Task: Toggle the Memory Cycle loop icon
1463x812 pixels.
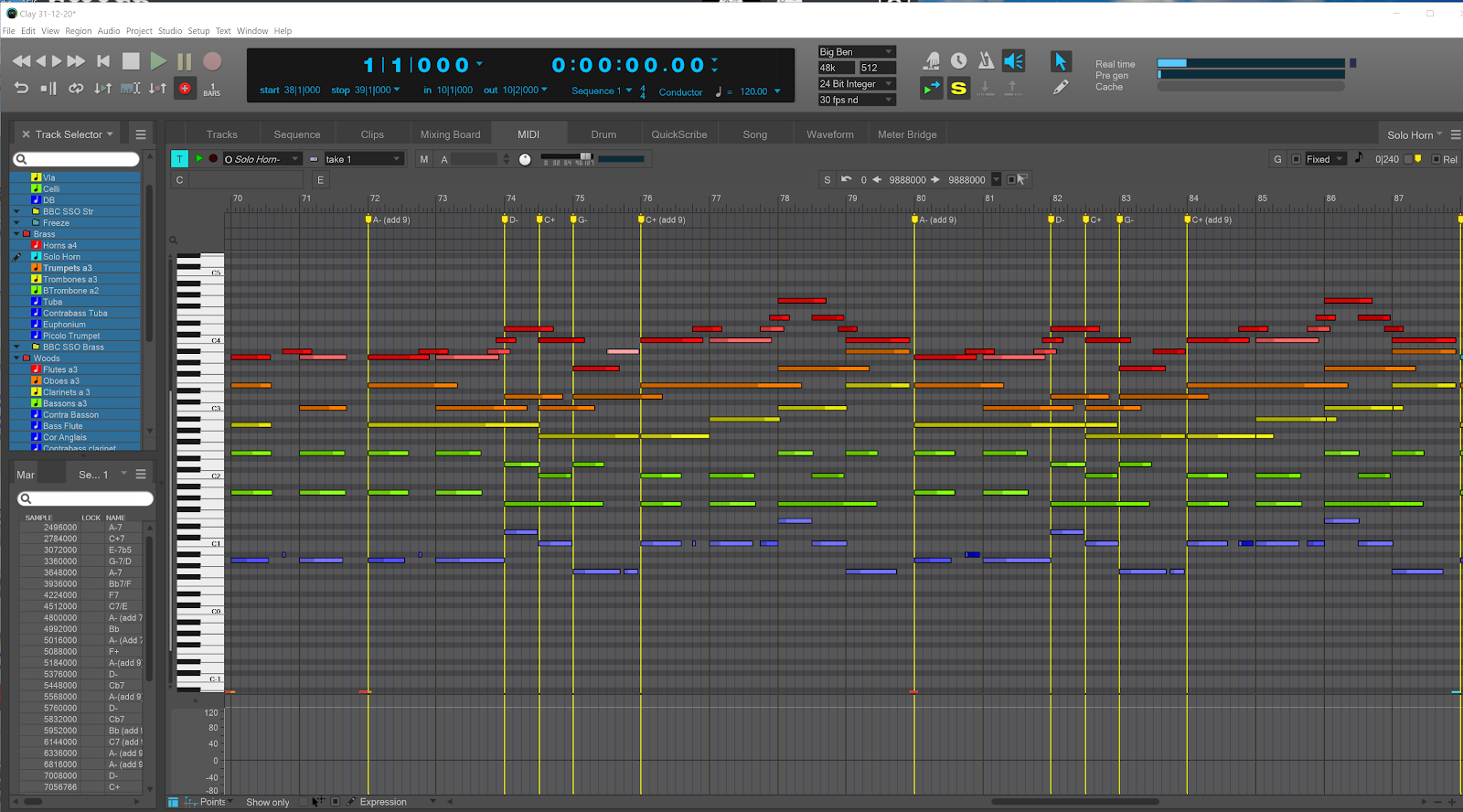Action: point(76,88)
